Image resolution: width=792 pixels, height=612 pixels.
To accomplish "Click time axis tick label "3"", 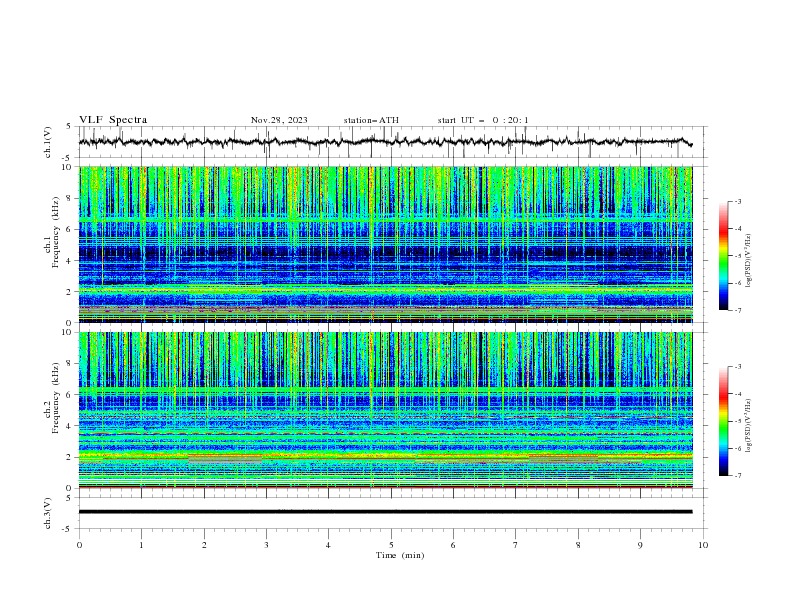I will [x=266, y=545].
